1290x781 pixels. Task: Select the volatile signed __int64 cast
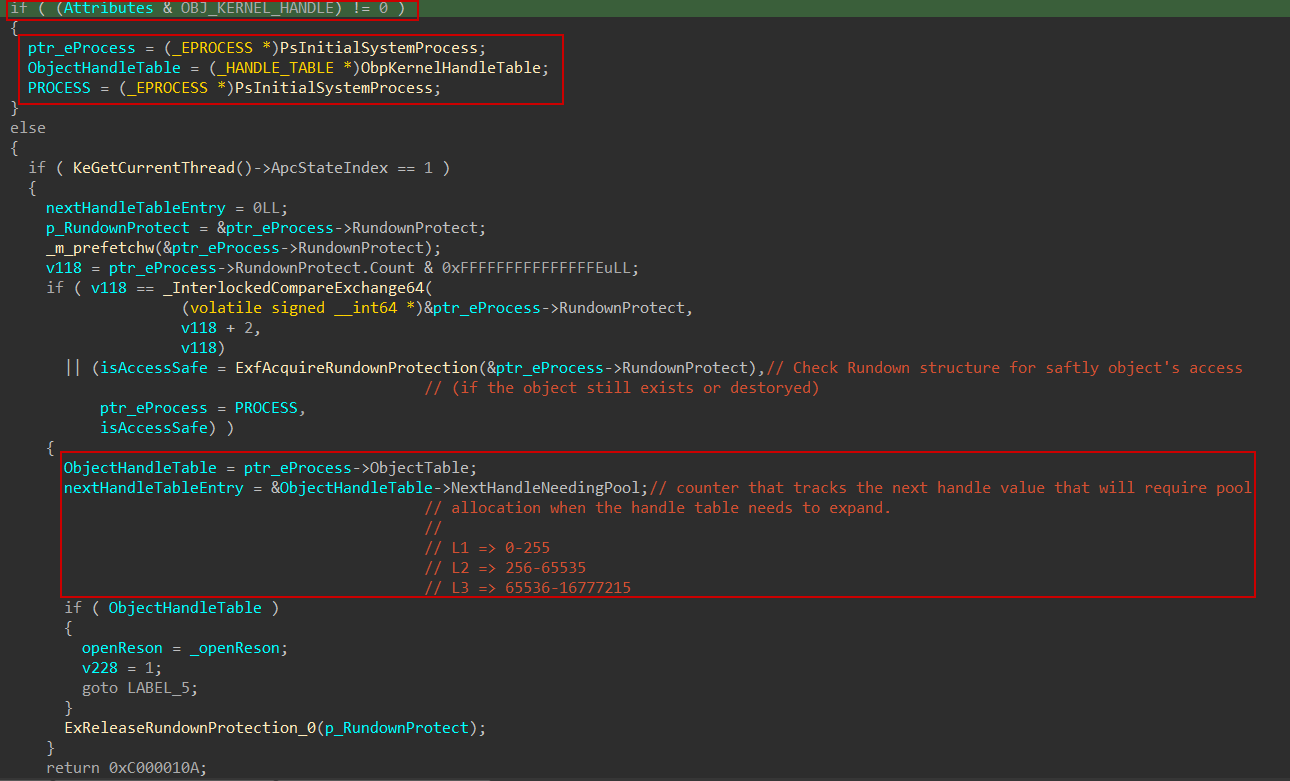pyautogui.click(x=302, y=308)
